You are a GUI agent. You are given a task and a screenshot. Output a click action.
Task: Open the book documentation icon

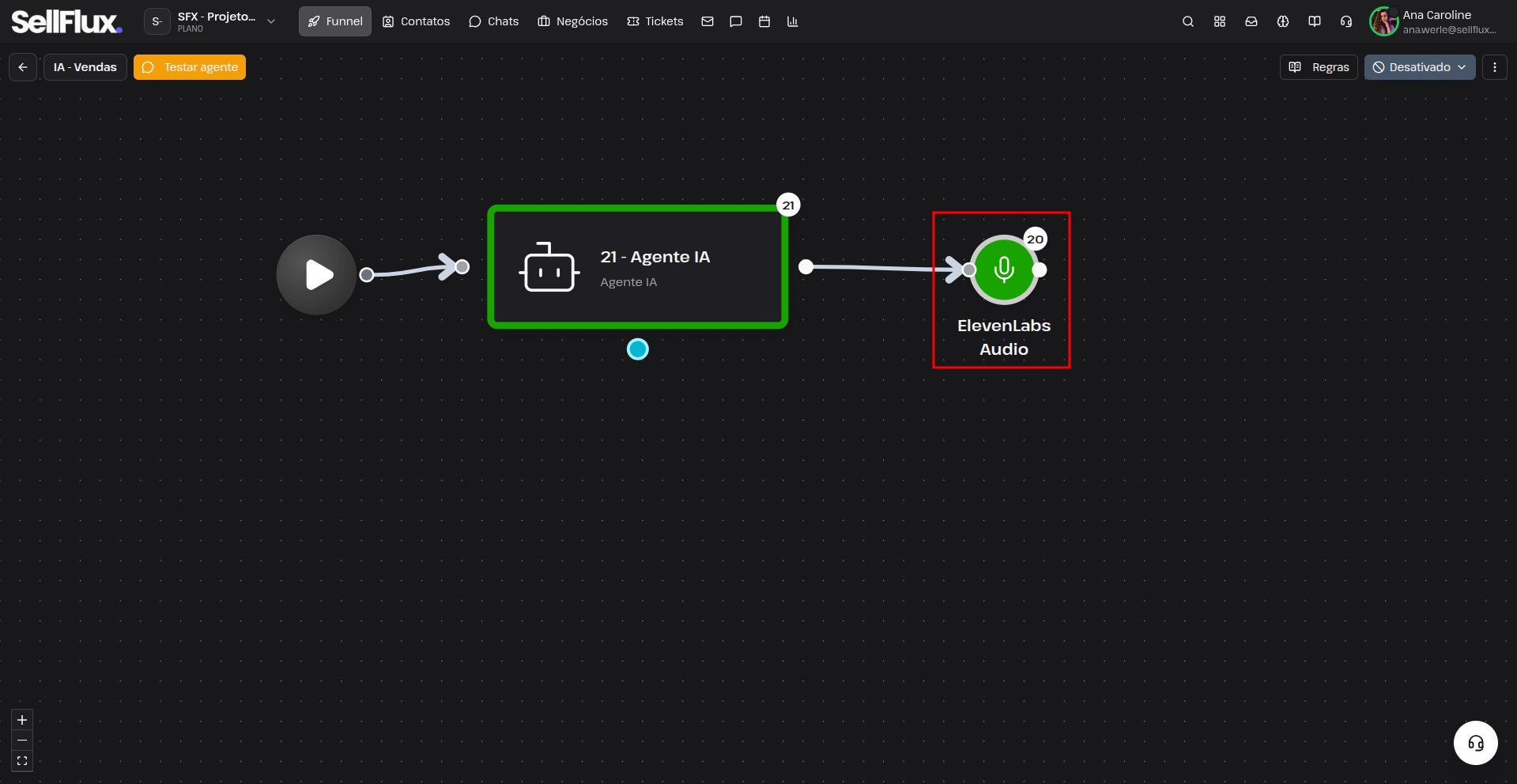coord(1315,21)
